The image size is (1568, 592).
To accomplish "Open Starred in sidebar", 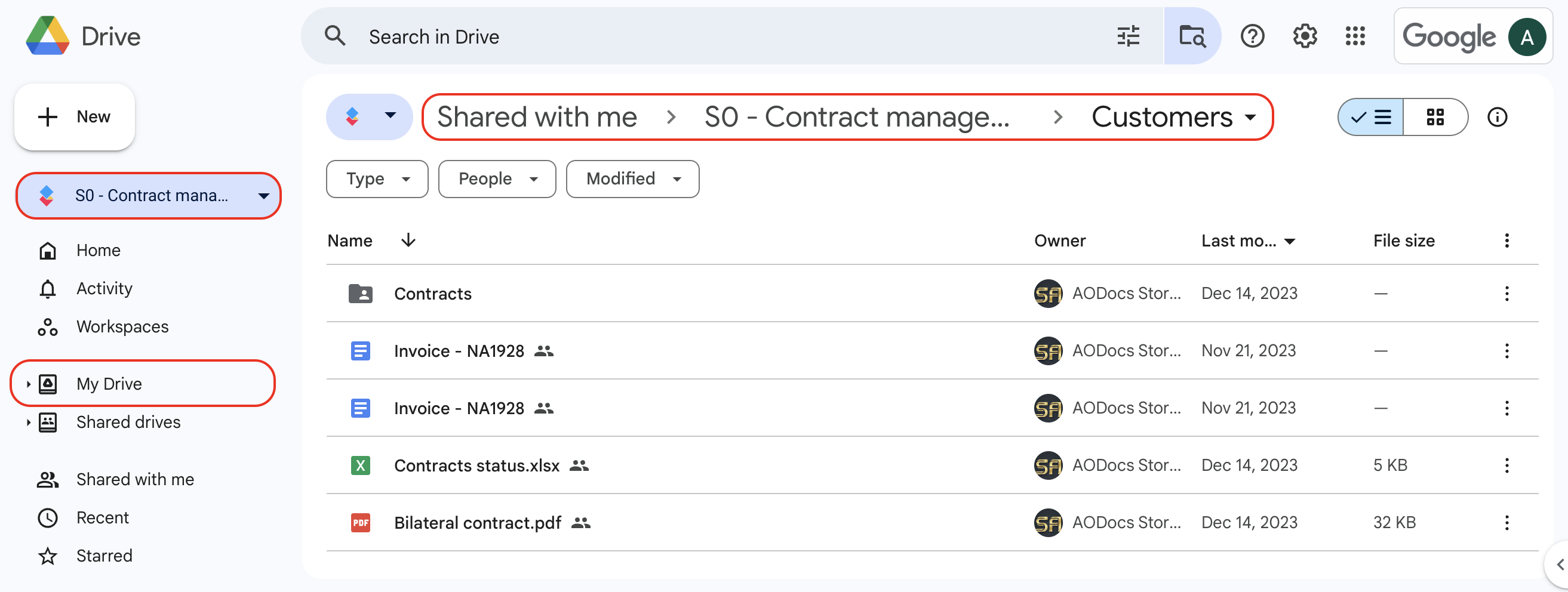I will [x=104, y=556].
